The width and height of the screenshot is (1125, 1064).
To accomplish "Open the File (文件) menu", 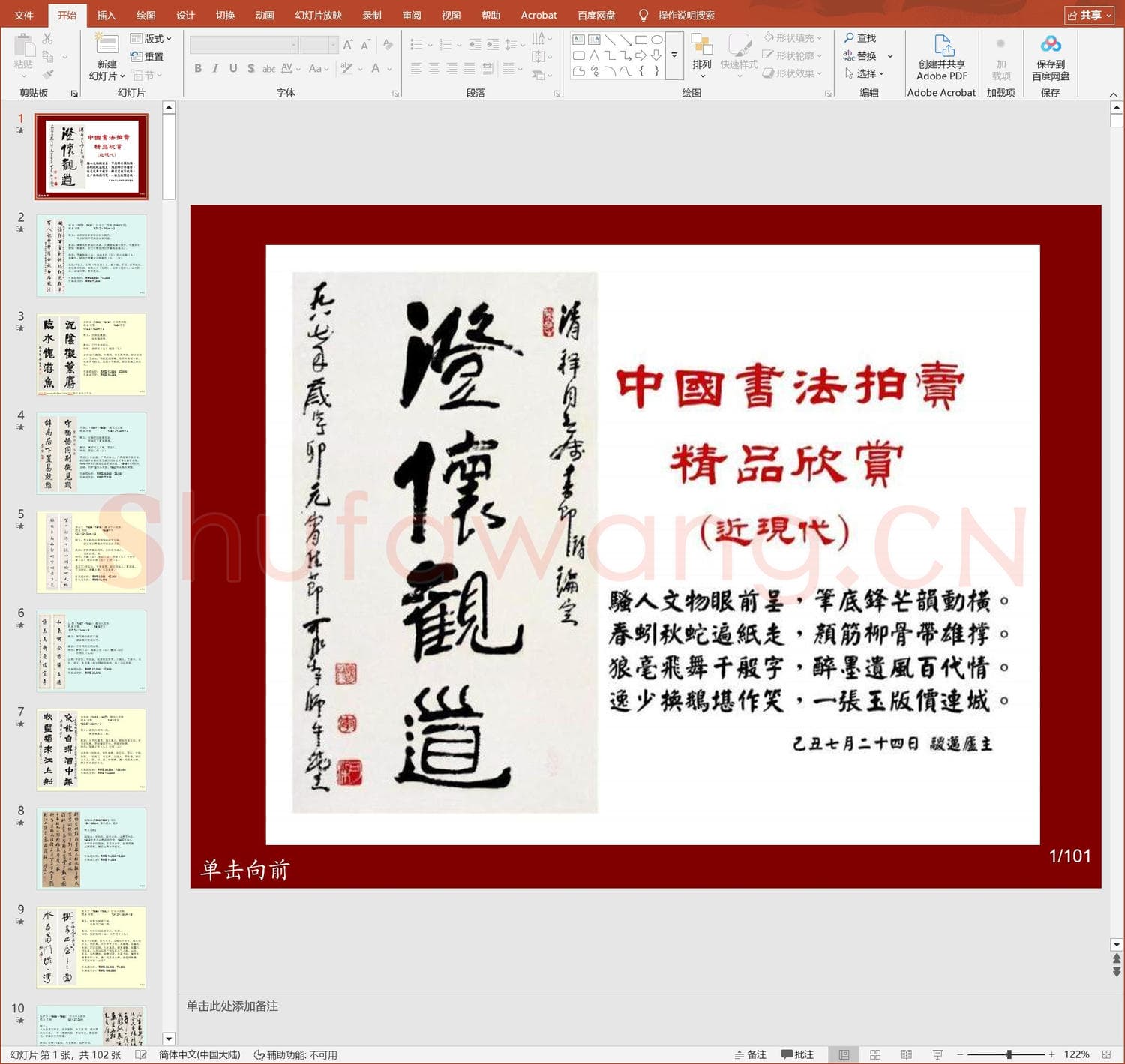I will coord(24,15).
